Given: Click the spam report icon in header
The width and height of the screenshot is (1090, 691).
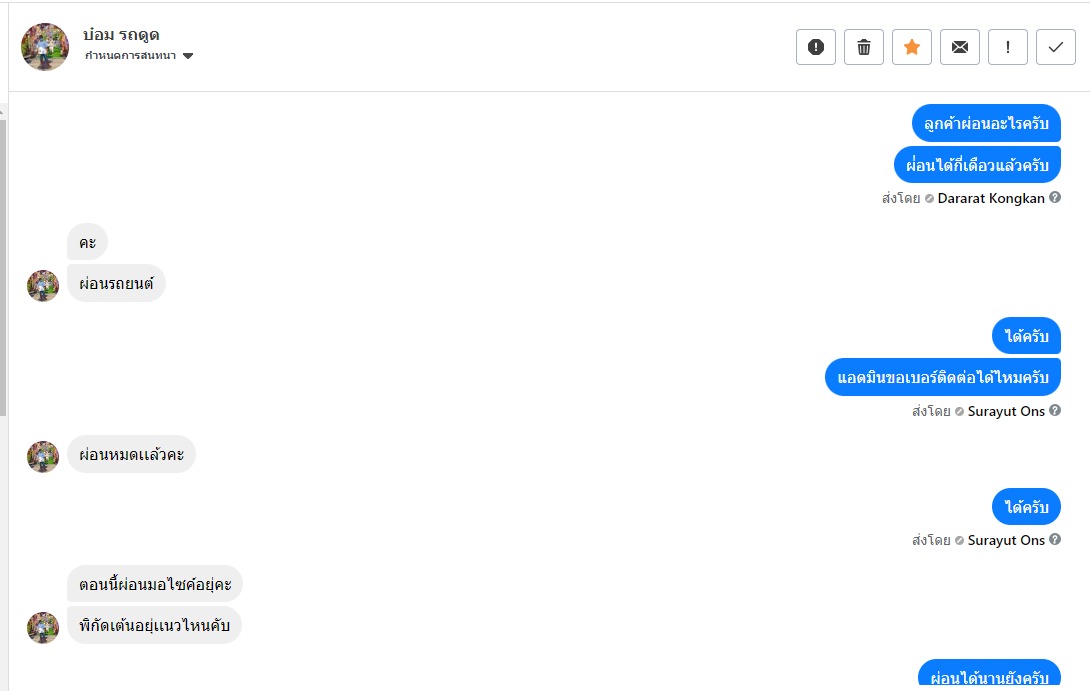Looking at the screenshot, I should (816, 47).
